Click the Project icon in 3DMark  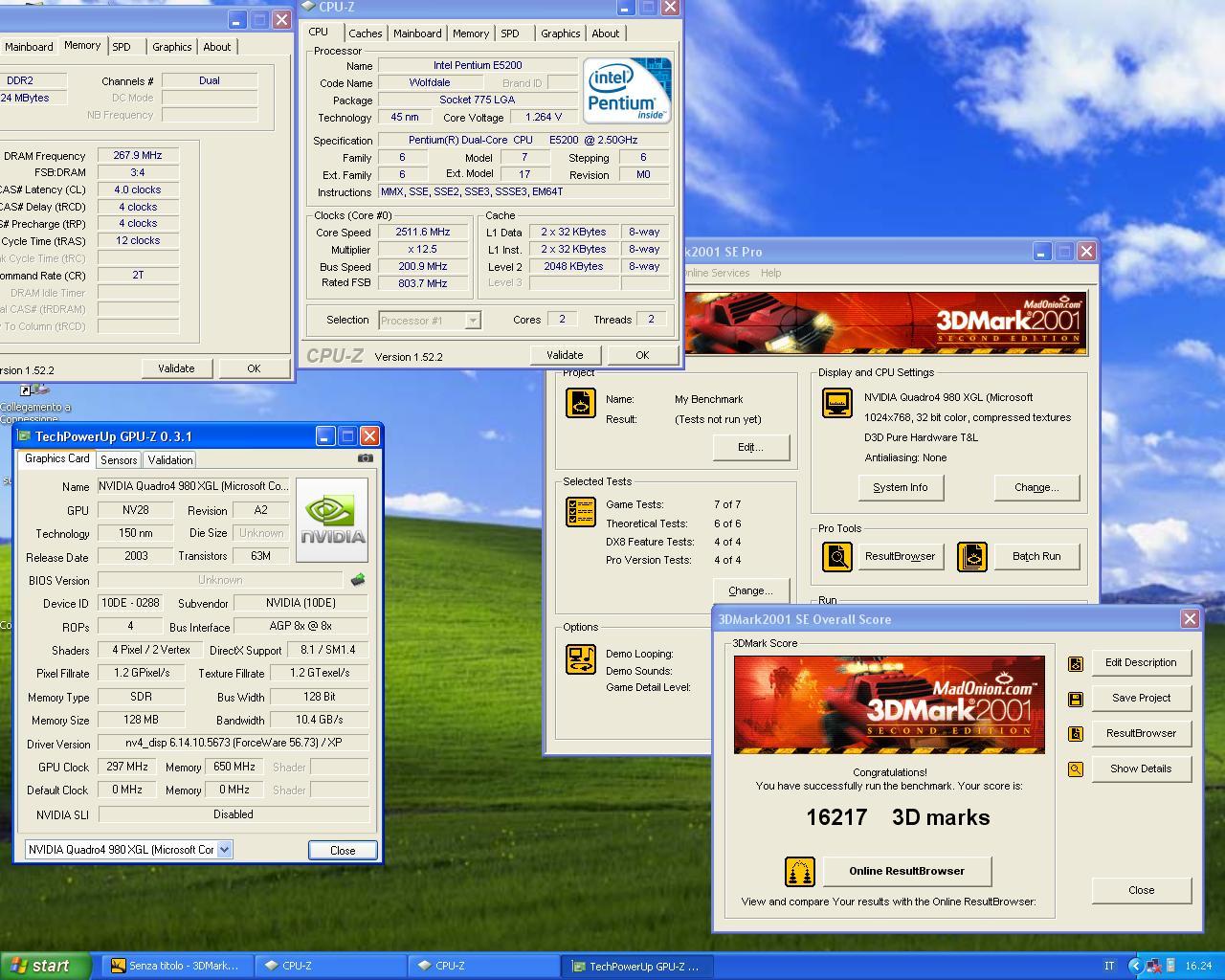581,403
